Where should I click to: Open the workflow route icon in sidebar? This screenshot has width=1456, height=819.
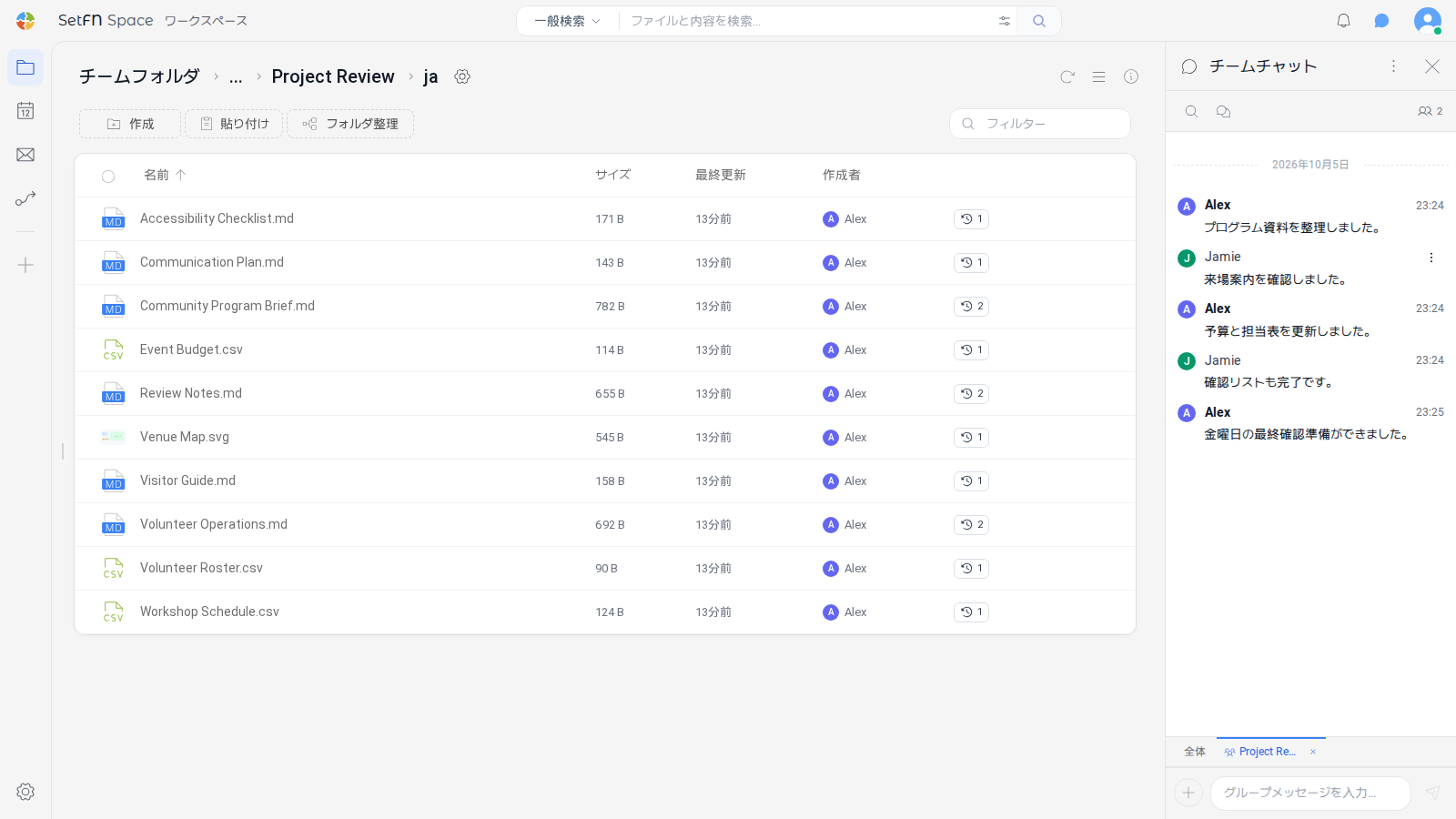click(25, 198)
